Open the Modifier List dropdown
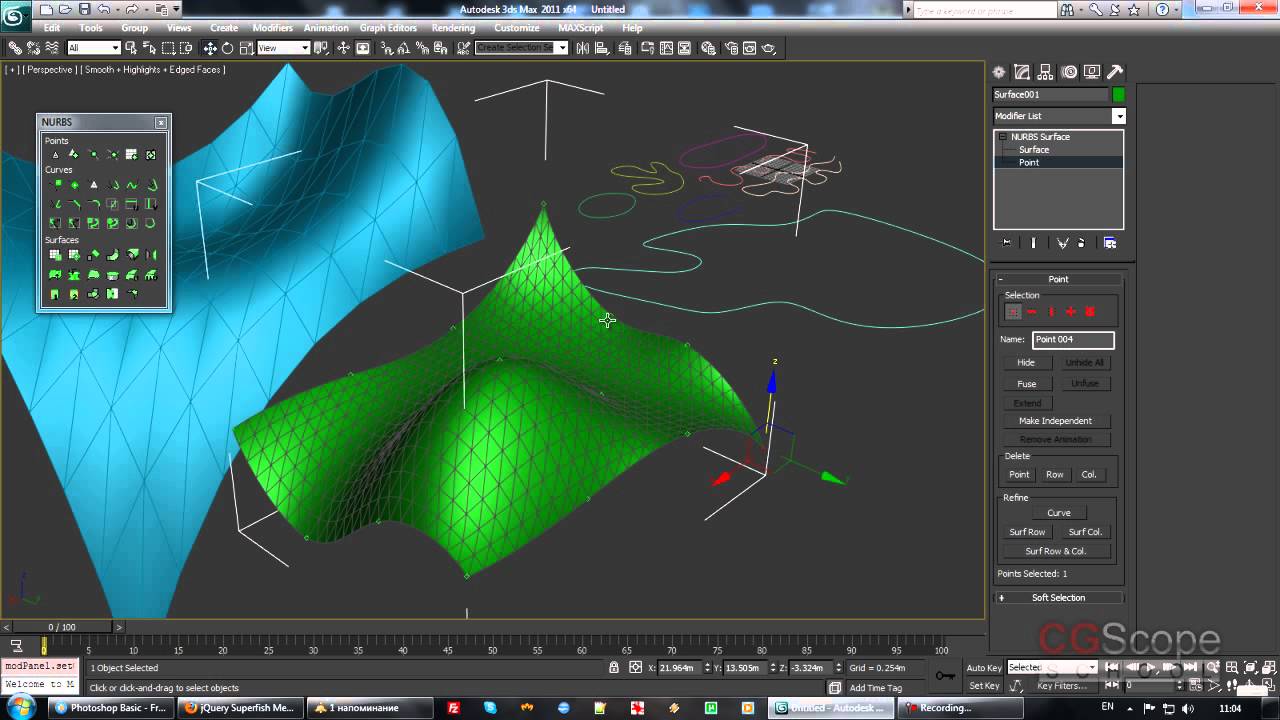Screen dimensions: 1280x720 tap(1119, 116)
